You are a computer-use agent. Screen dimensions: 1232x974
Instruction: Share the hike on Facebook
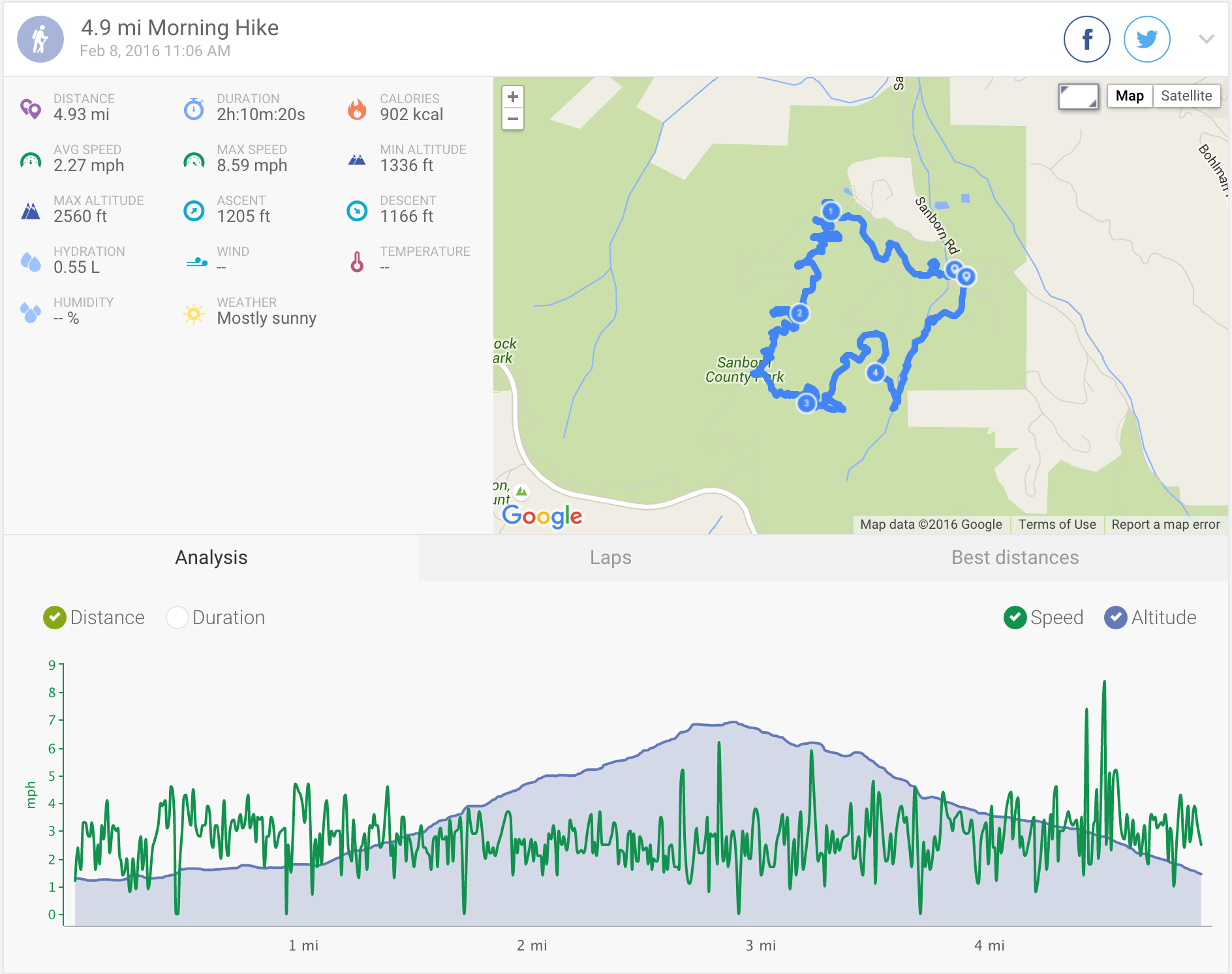[1086, 39]
